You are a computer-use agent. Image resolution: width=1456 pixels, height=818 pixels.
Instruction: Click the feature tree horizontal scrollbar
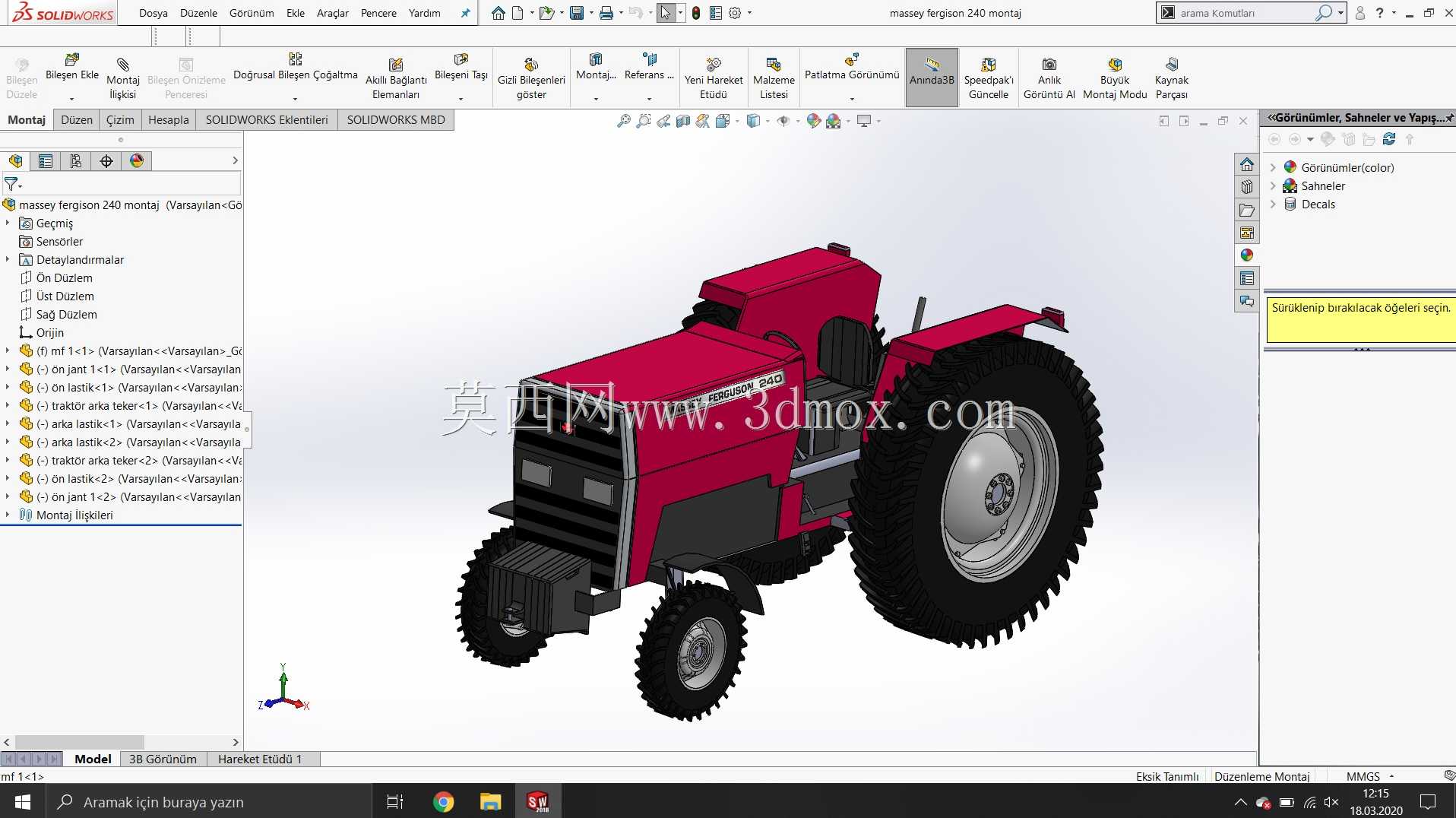pyautogui.click(x=80, y=742)
